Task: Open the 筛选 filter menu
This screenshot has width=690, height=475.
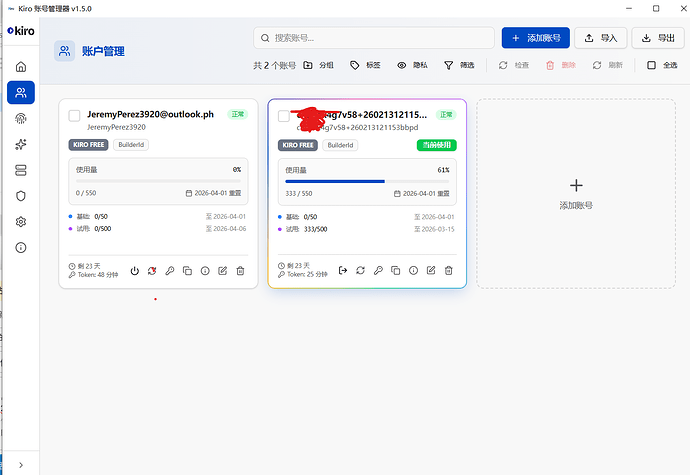Action: pos(459,65)
